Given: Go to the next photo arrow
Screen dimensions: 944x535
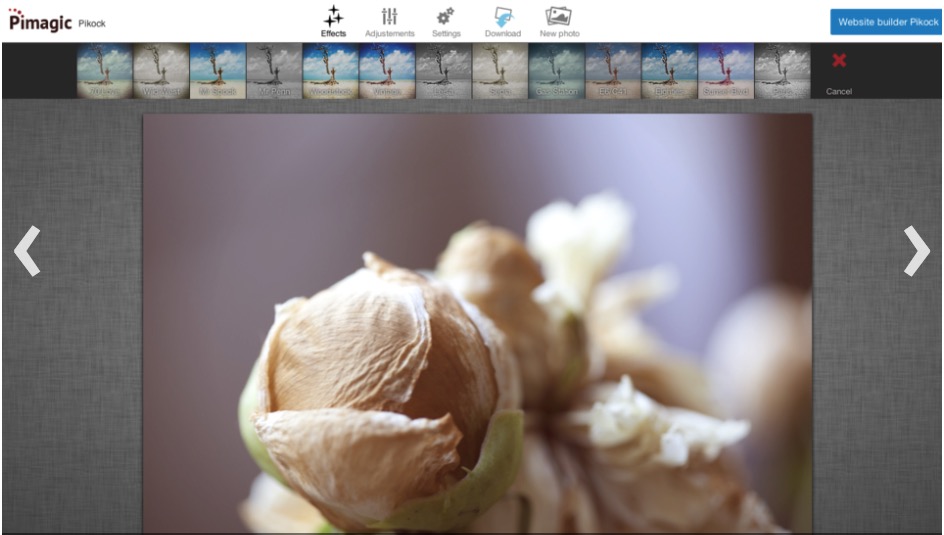Looking at the screenshot, I should [916, 250].
